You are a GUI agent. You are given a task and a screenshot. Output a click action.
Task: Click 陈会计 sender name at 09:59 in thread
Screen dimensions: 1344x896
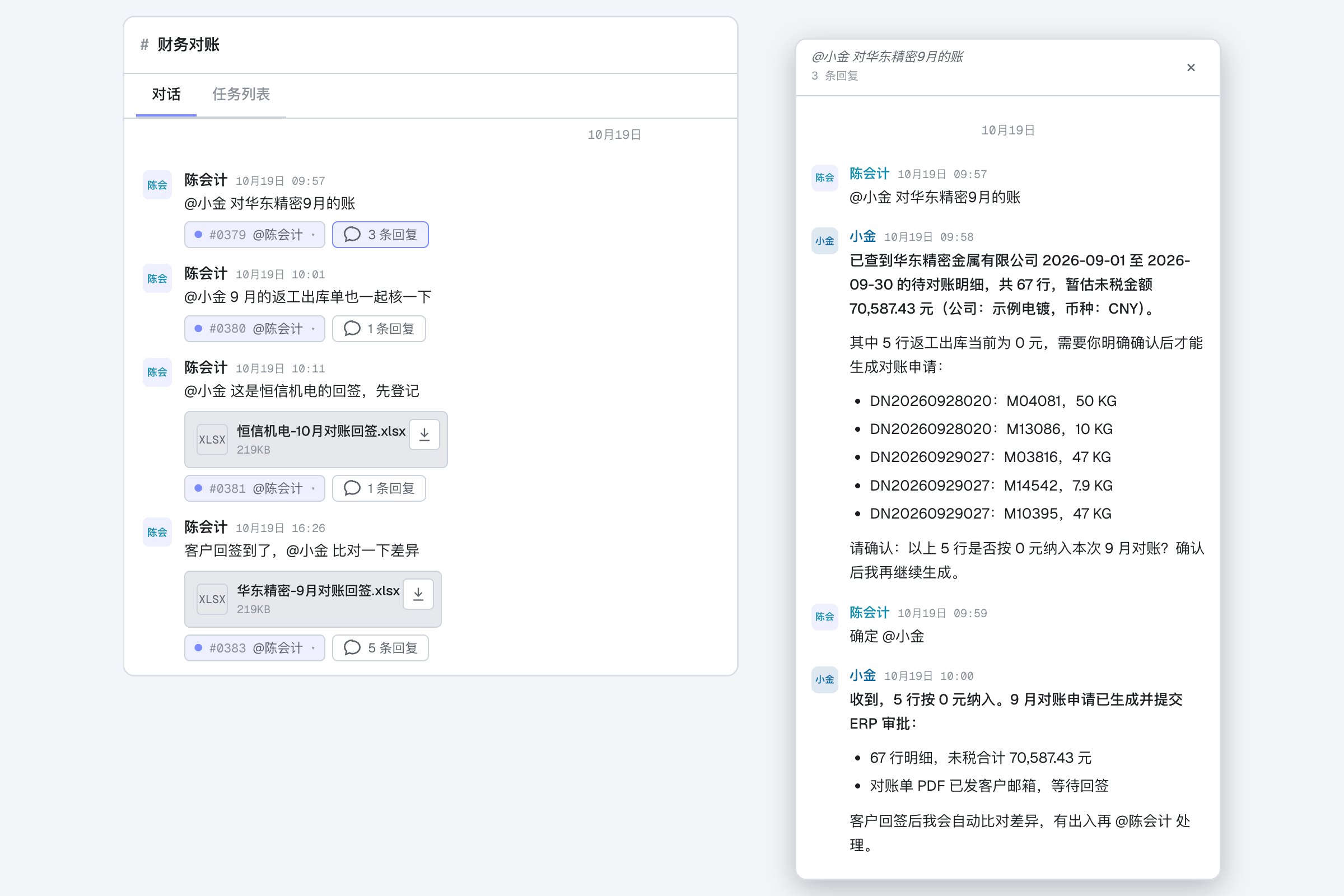coord(869,613)
